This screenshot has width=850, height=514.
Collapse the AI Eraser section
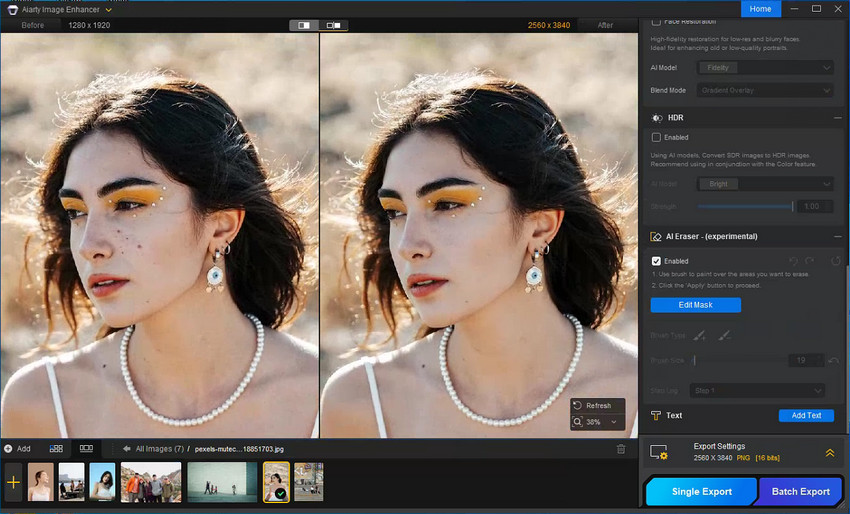coord(838,236)
